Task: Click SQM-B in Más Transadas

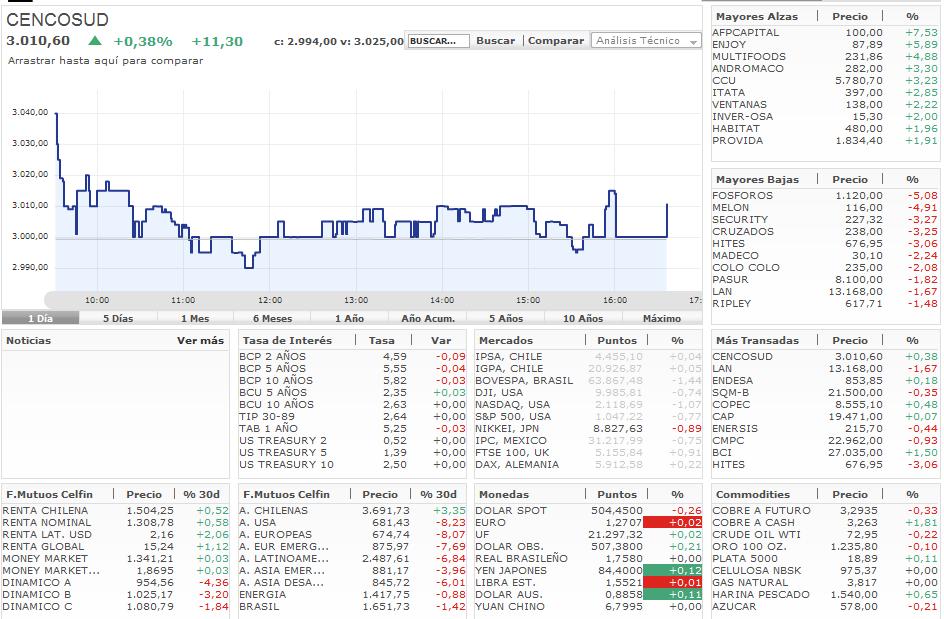Action: (x=731, y=393)
